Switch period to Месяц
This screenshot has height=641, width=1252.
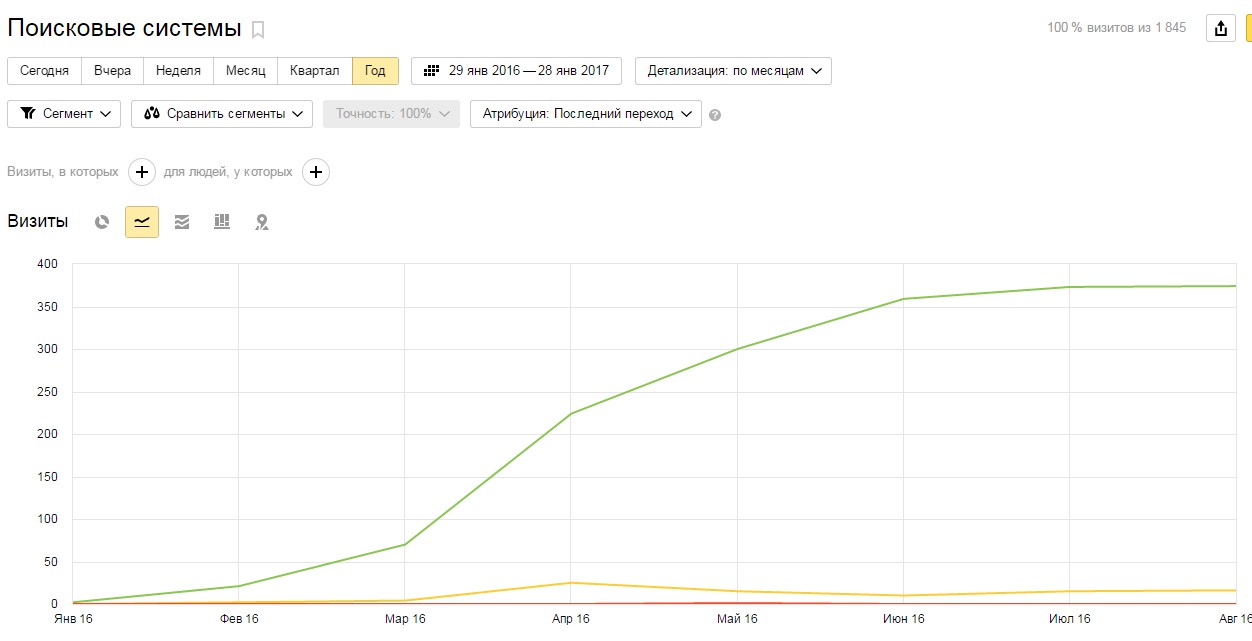245,71
